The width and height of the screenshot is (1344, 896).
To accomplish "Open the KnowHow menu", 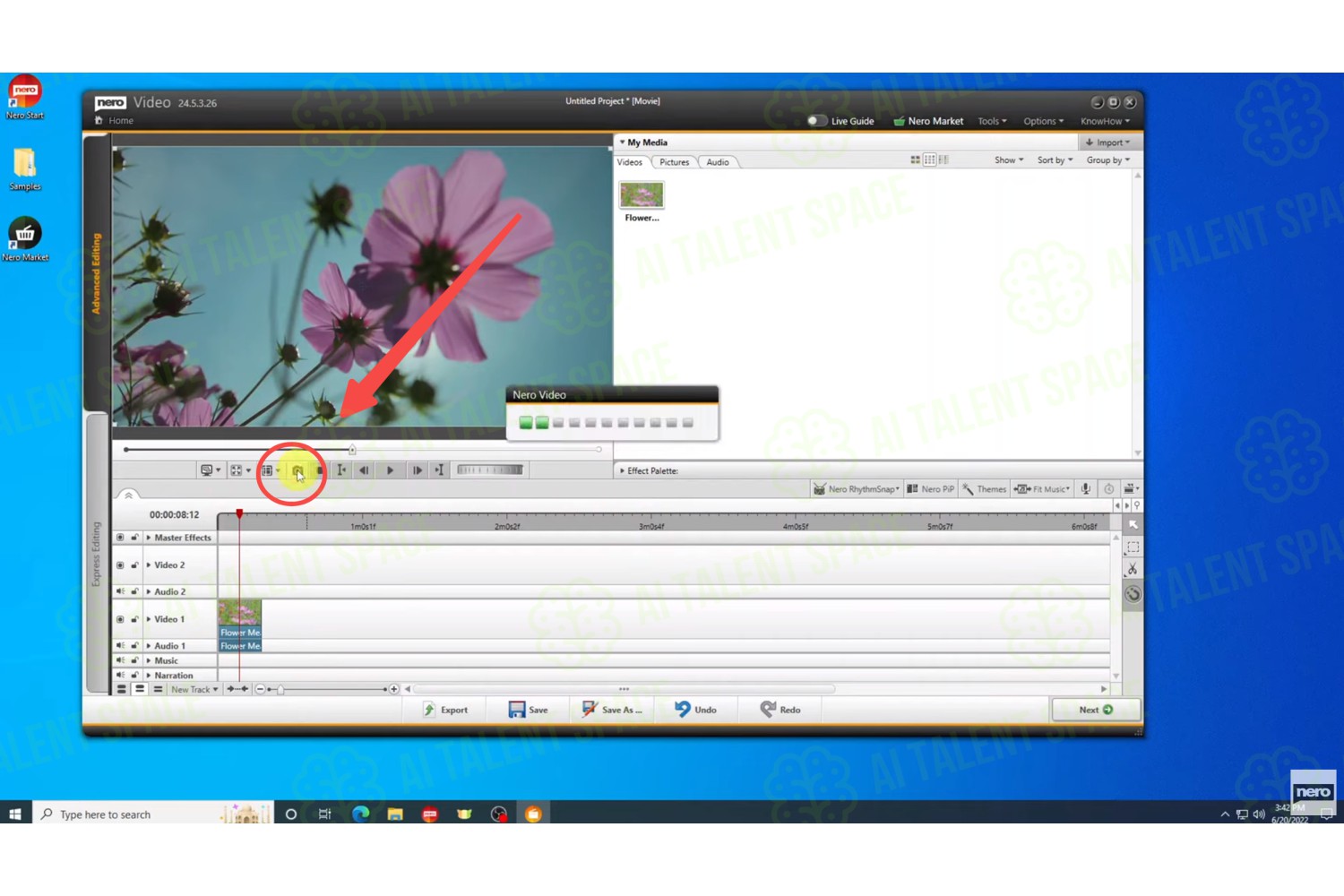I will point(1105,121).
